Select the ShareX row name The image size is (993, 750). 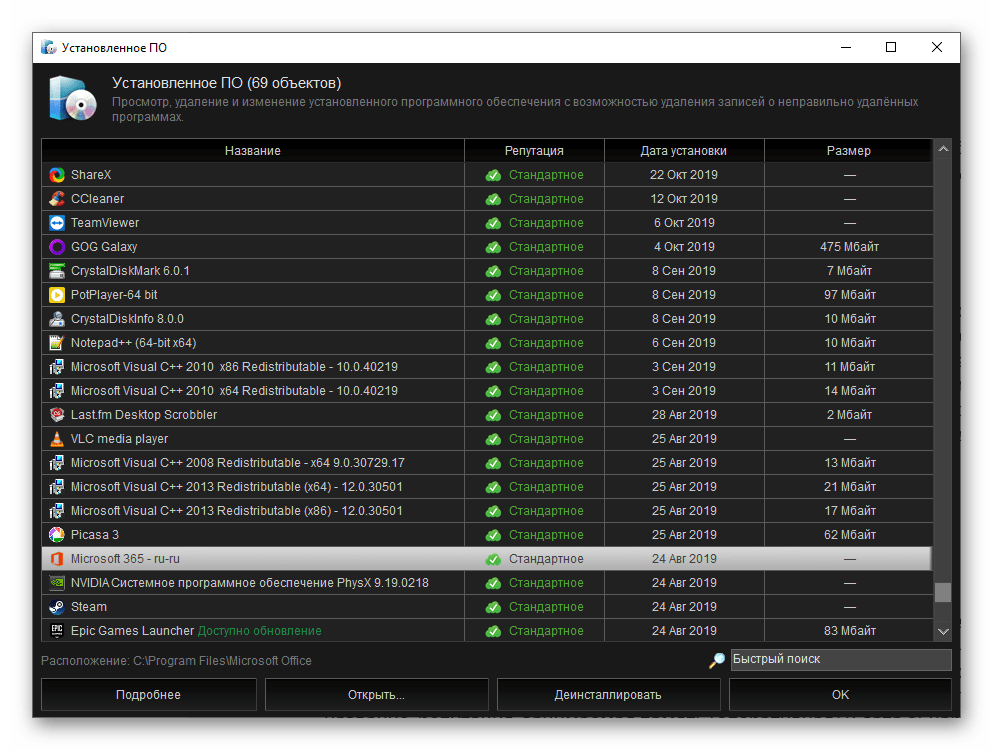pyautogui.click(x=91, y=175)
